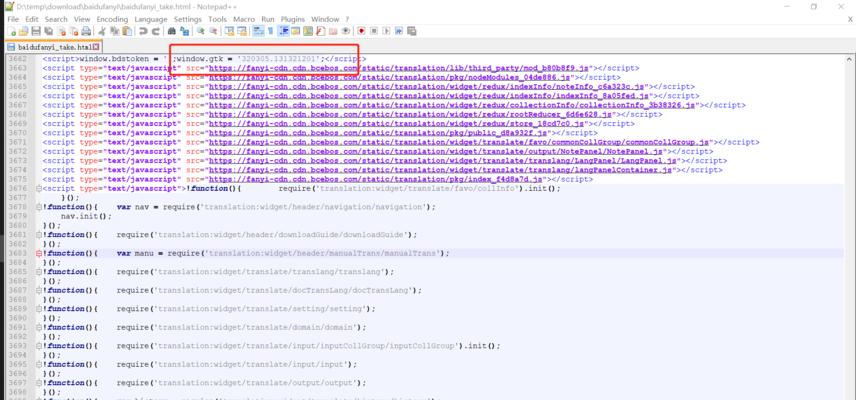This screenshot has height=400, width=856.
Task: Zoom out with the magnifier minus icon
Action: [213, 31]
